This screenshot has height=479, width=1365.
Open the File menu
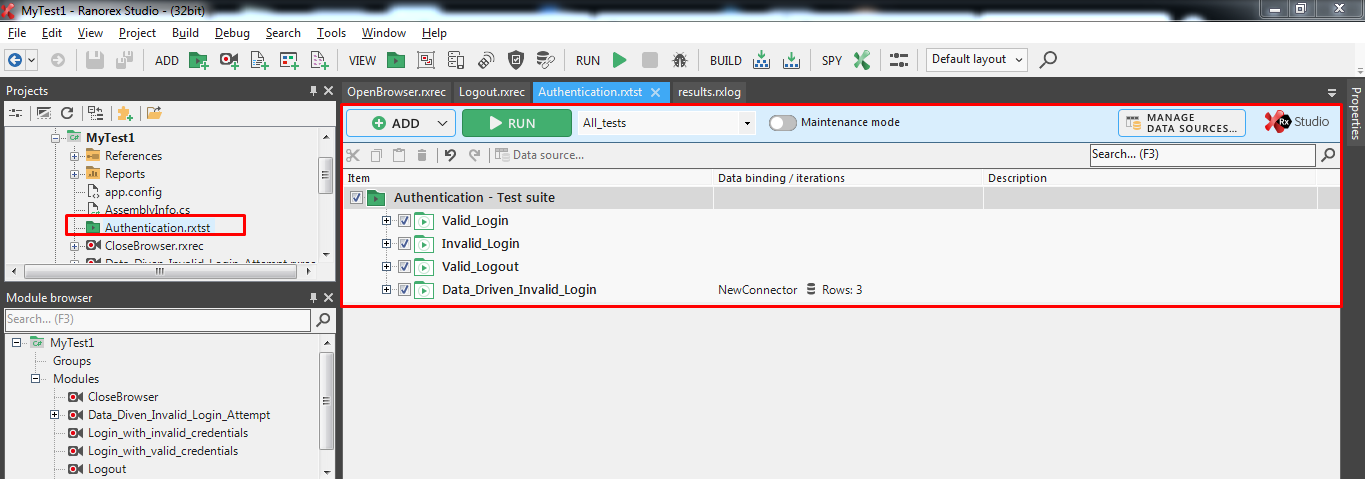(x=16, y=33)
